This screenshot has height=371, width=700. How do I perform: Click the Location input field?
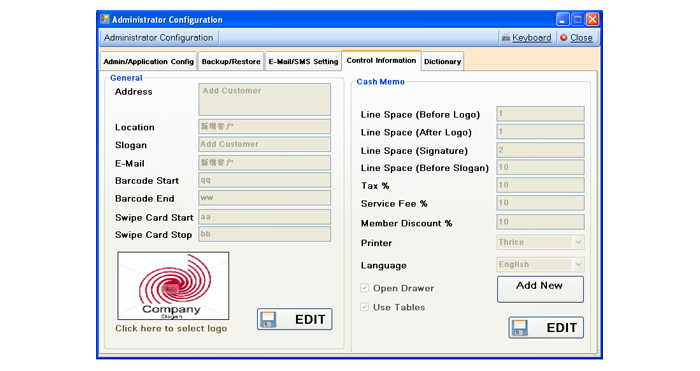tap(265, 126)
